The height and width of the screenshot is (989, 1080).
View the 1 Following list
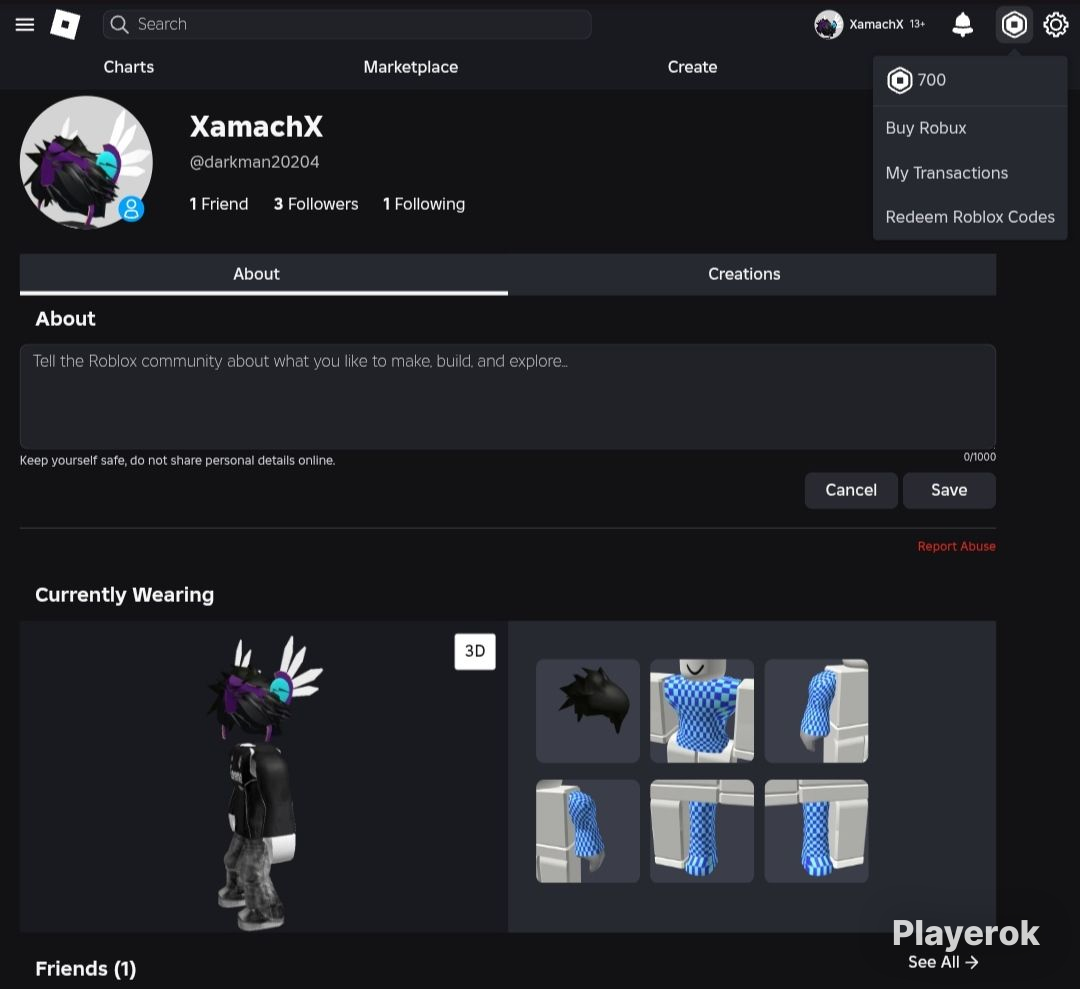coord(424,204)
